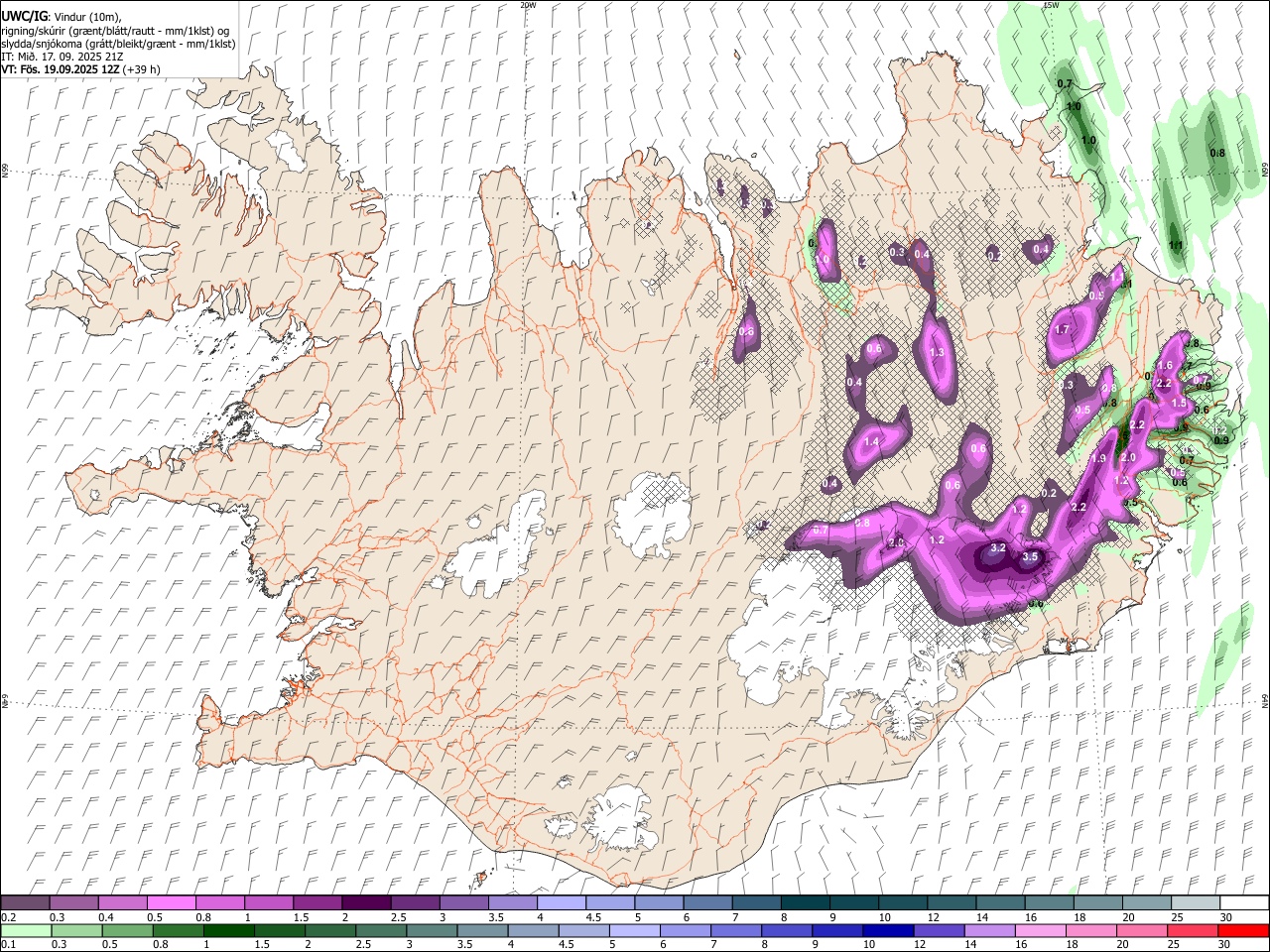The width and height of the screenshot is (1270, 952).
Task: Select upper legend swatch between 3 and 3.5
Action: (x=464, y=902)
